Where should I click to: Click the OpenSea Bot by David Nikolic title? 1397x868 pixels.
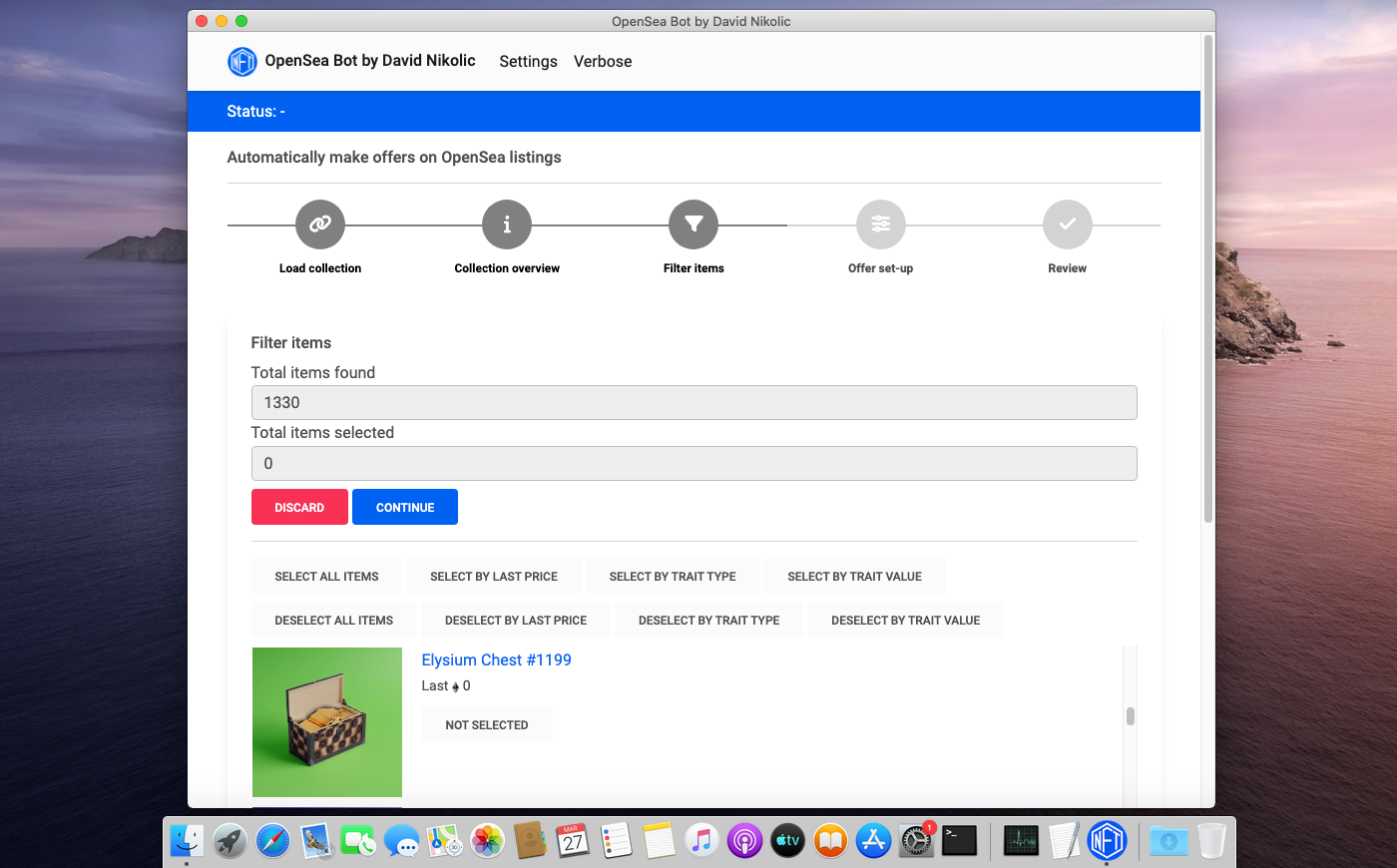coord(370,61)
